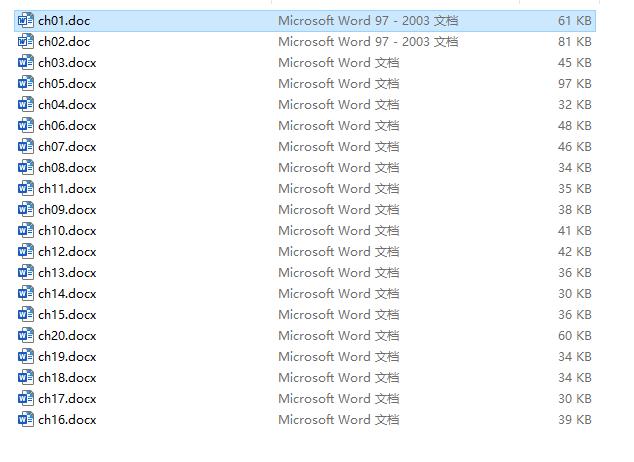This screenshot has height=462, width=634.
Task: Click the name ch20.docx
Action: tap(67, 336)
